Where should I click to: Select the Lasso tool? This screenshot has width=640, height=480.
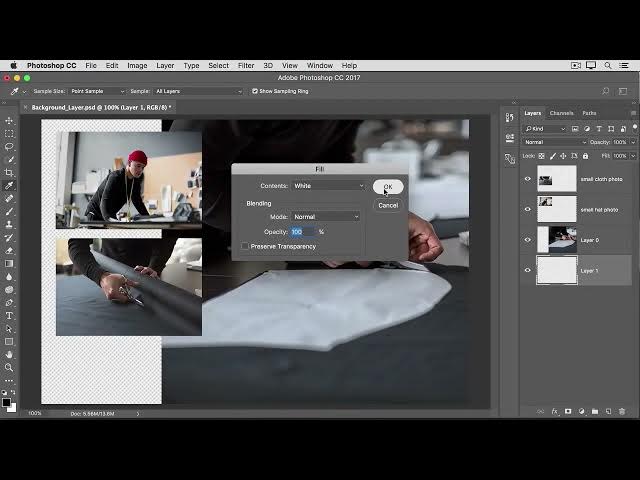(x=9, y=147)
